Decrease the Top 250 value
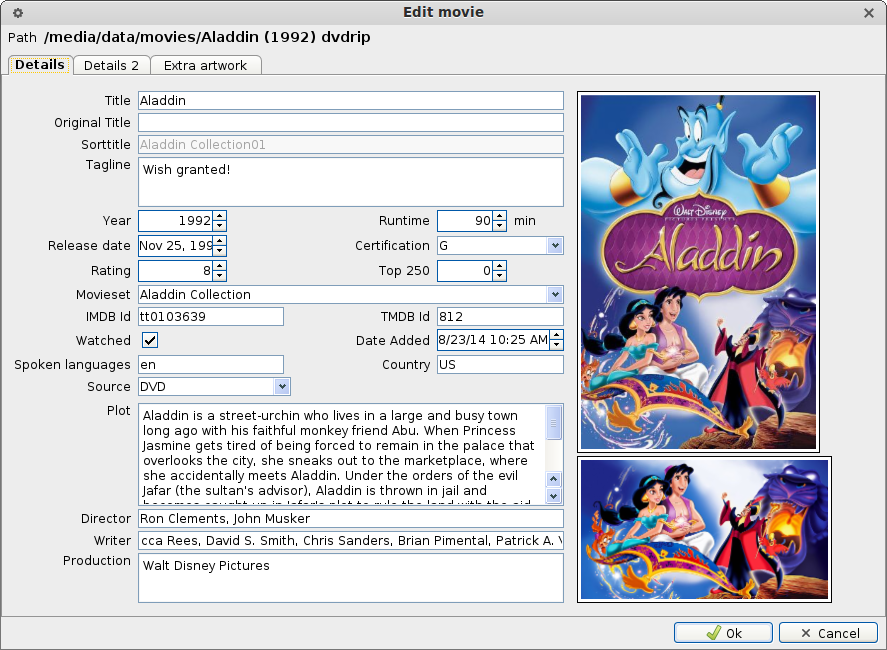Image resolution: width=887 pixels, height=650 pixels. point(500,276)
